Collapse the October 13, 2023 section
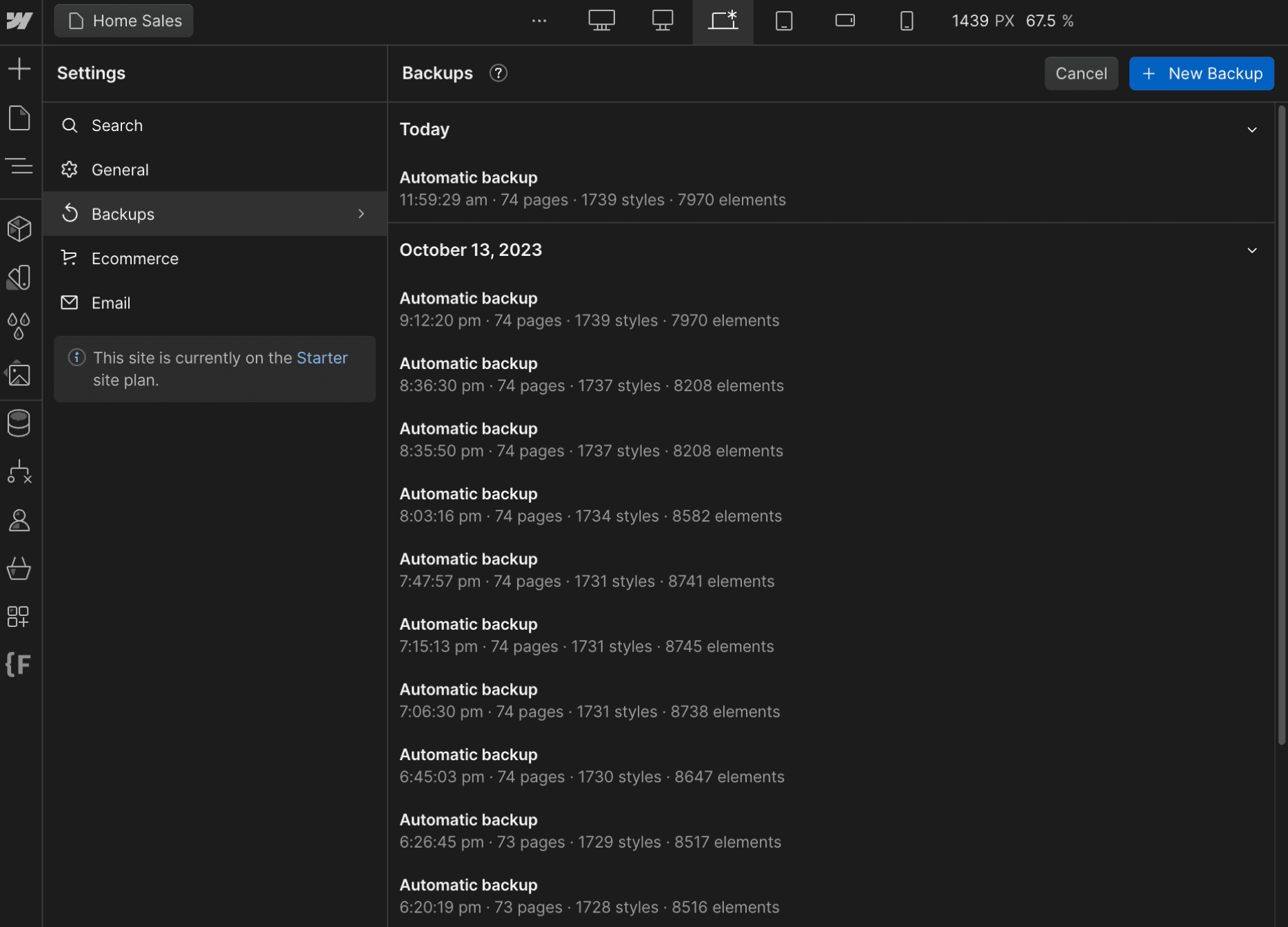This screenshot has width=1288, height=927. click(1252, 250)
